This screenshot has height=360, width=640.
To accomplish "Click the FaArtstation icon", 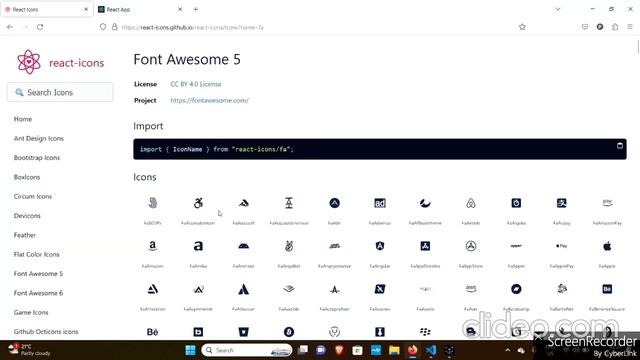I will (x=153, y=289).
